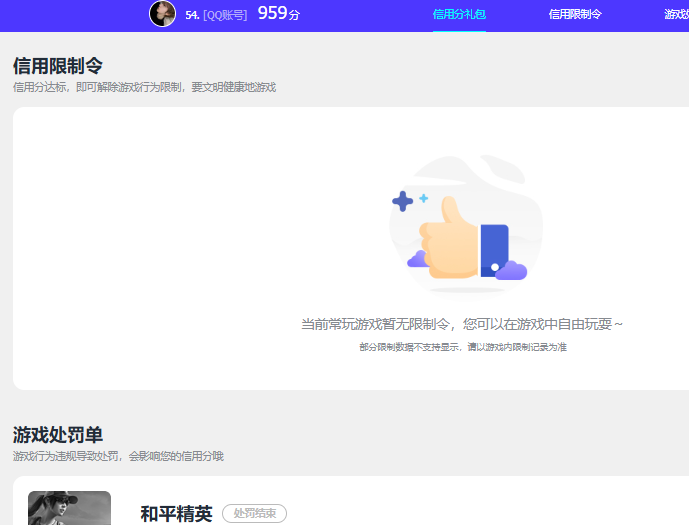Screen dimensions: 689x525
Task: Switch to the 信用限制令 tab
Action: coord(575,14)
